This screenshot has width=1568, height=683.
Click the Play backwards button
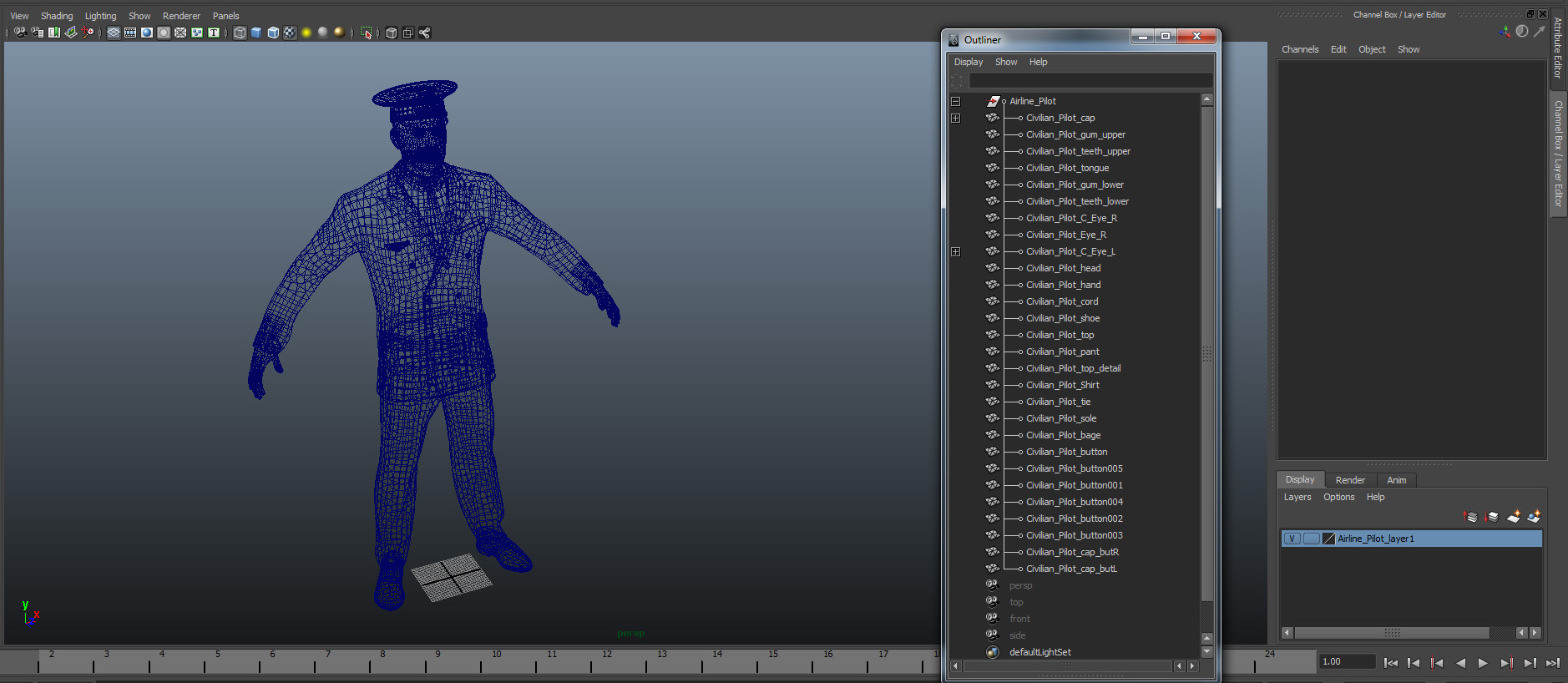1460,663
